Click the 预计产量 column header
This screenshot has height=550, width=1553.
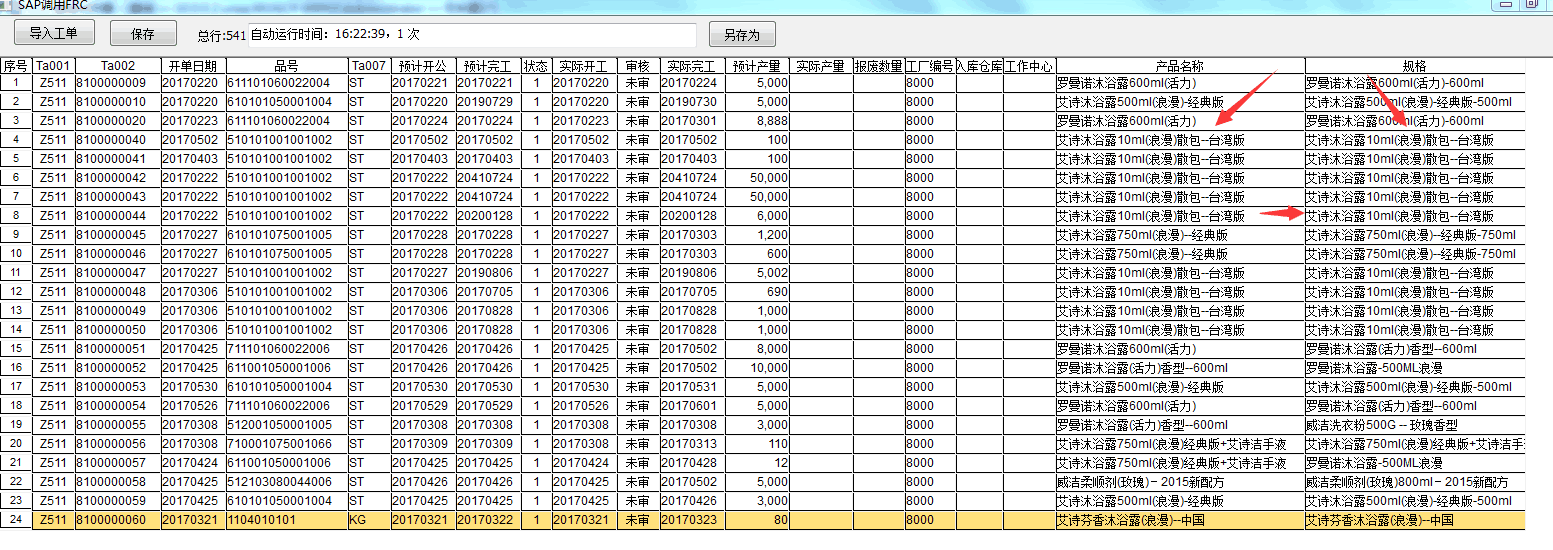point(757,66)
